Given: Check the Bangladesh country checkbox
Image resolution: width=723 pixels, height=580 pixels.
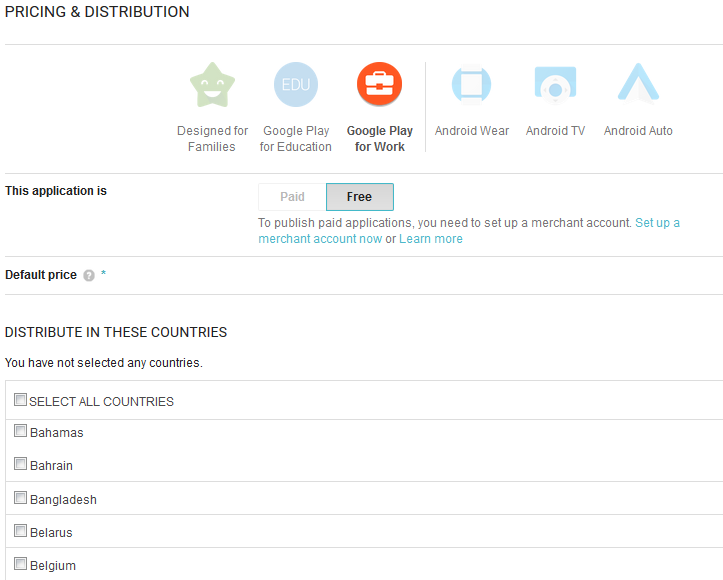Looking at the screenshot, I should click(x=20, y=498).
